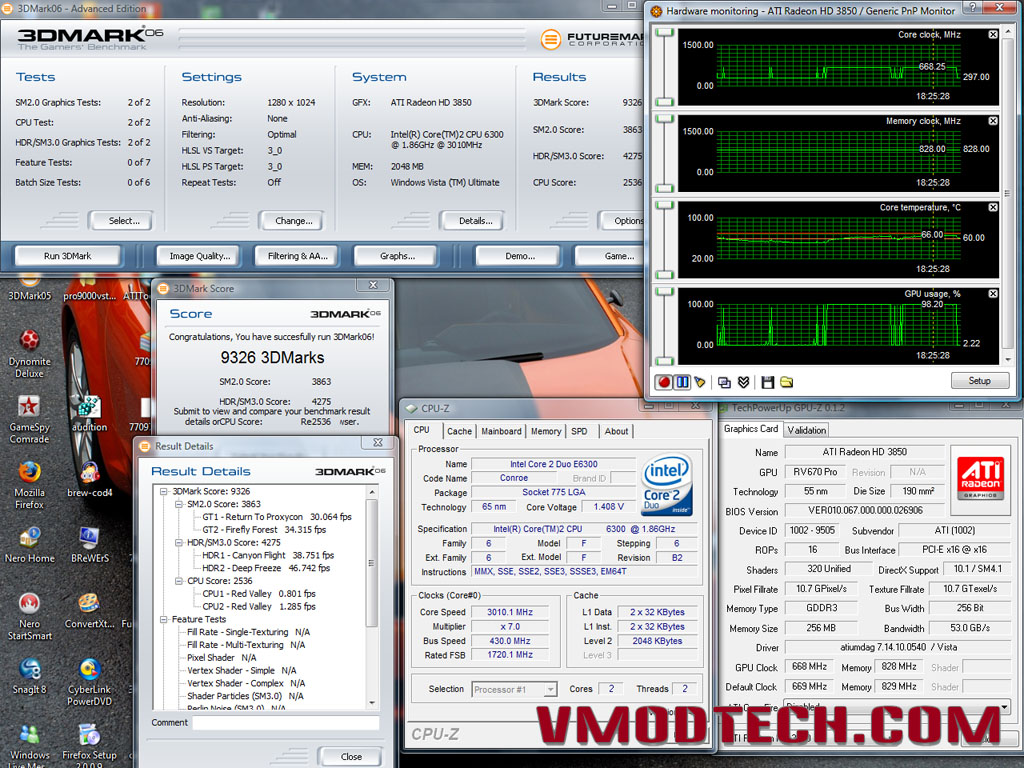Viewport: 1024px width, 768px height.
Task: Switch to the Memory tab in CPU-Z
Action: pyautogui.click(x=546, y=431)
